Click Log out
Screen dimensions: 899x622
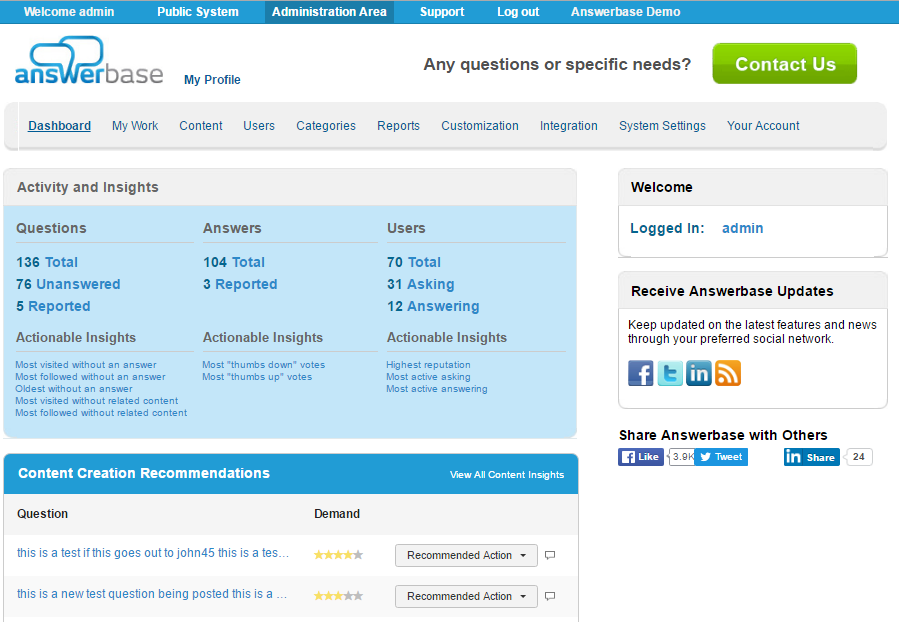(518, 11)
